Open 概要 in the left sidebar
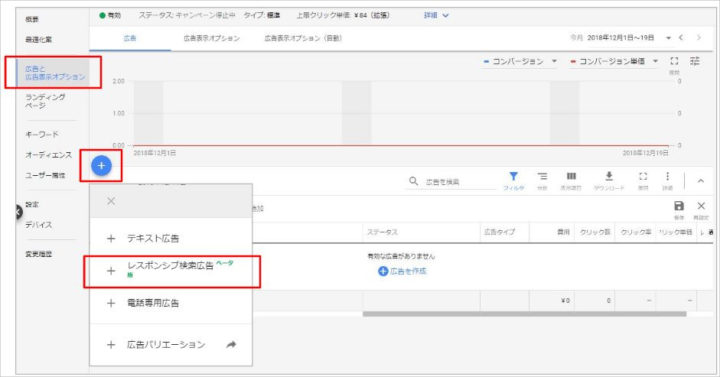Viewport: 720px width, 377px height. point(32,19)
